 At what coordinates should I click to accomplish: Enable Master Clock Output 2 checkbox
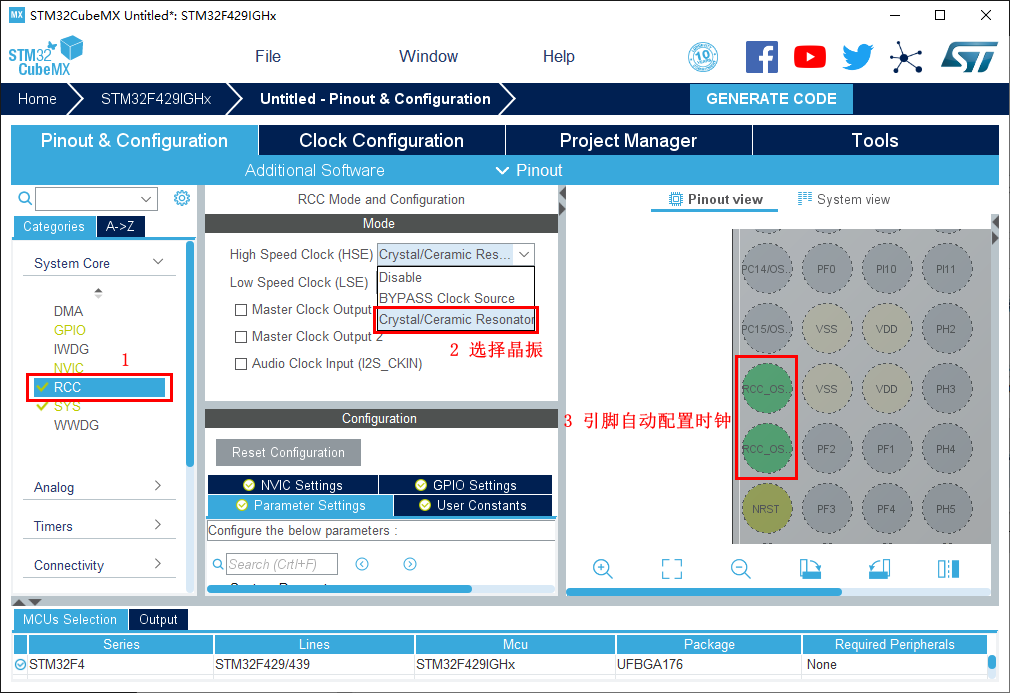[241, 337]
